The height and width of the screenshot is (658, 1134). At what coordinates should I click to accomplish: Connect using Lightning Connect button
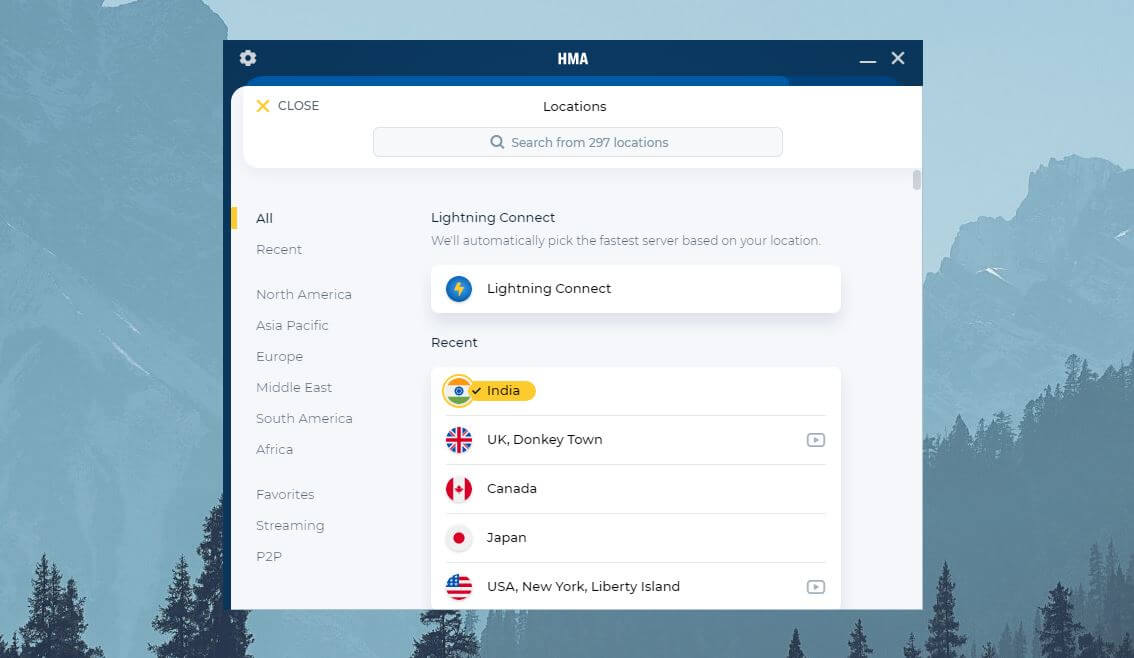coord(636,289)
